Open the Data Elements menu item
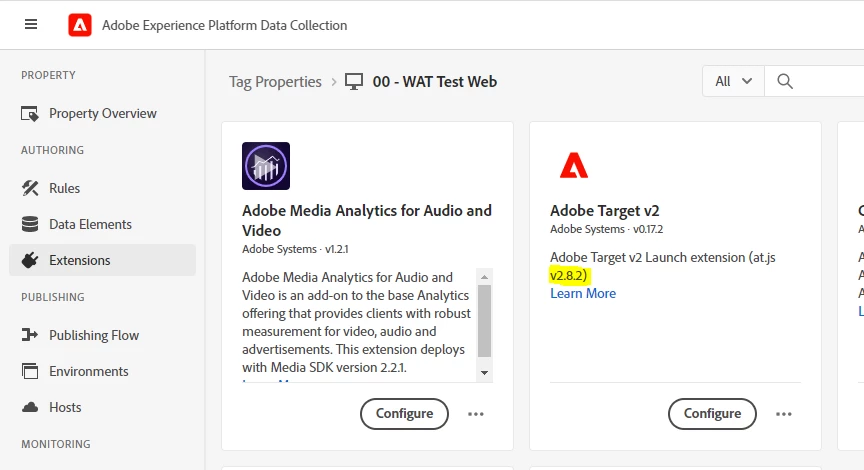The width and height of the screenshot is (864, 470). [90, 224]
